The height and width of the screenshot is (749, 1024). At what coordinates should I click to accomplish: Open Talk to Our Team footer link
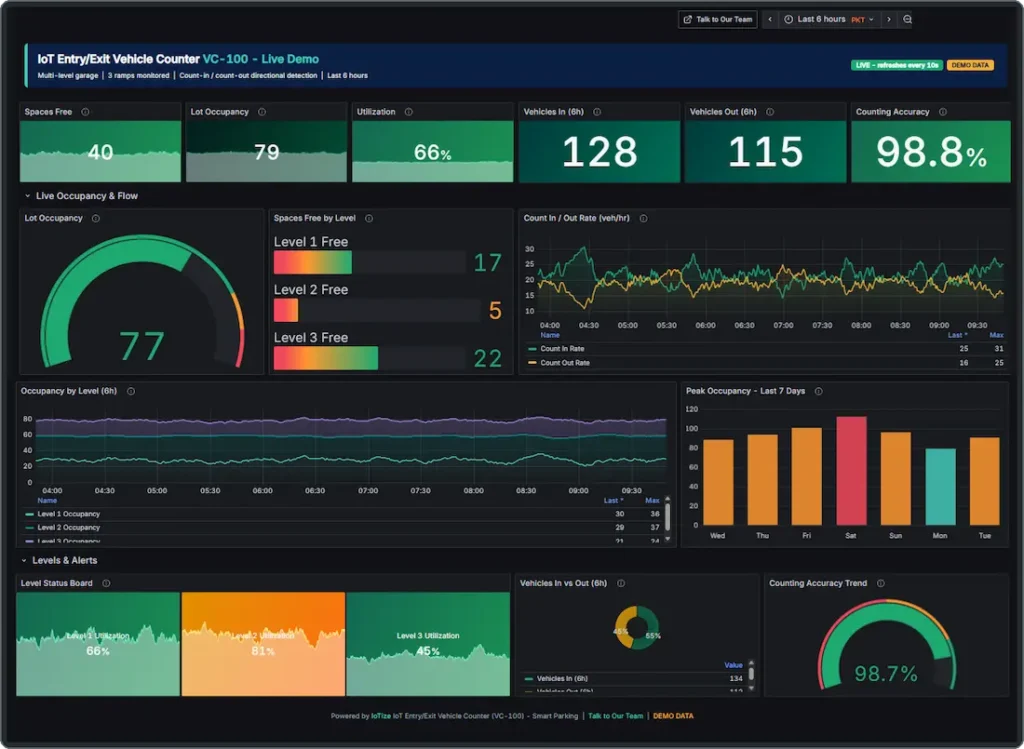point(615,716)
